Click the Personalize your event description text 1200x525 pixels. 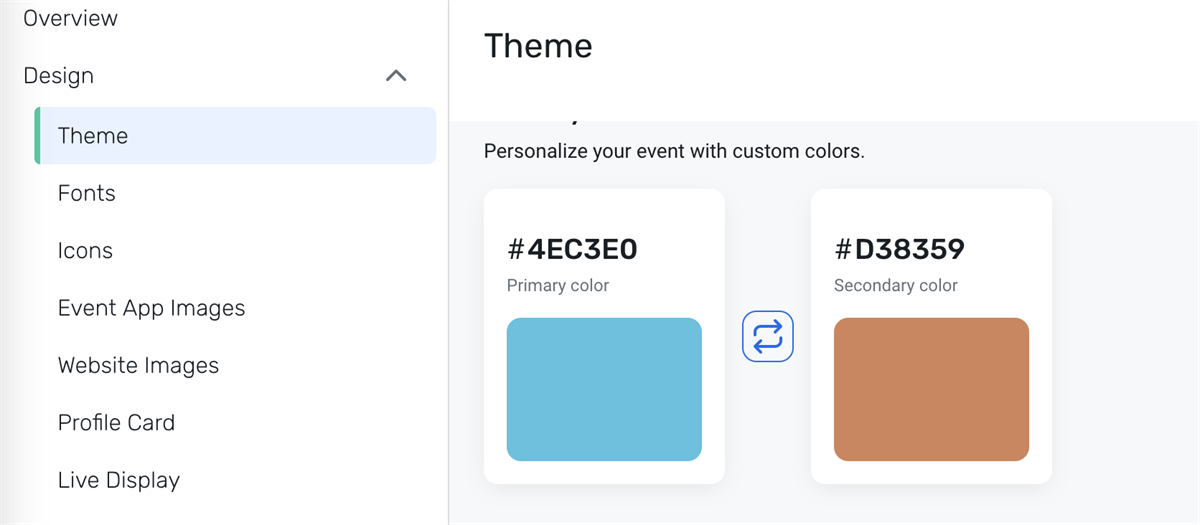point(673,152)
